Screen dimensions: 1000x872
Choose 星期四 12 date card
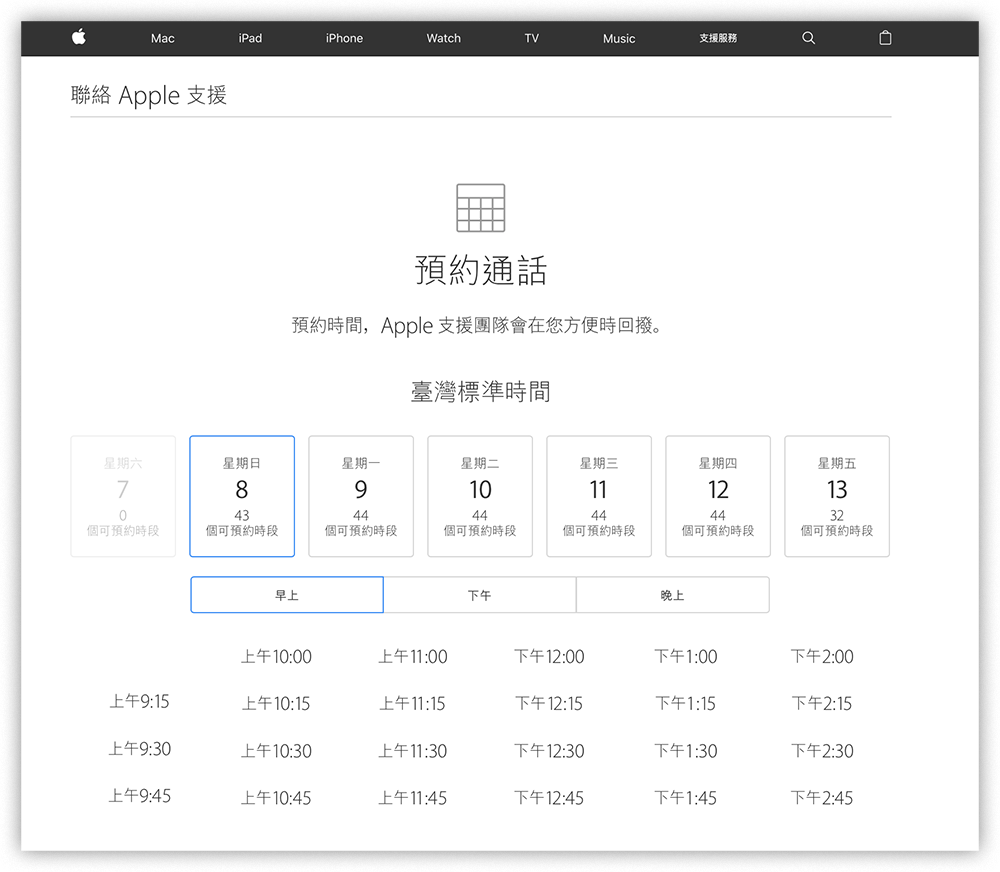[717, 496]
